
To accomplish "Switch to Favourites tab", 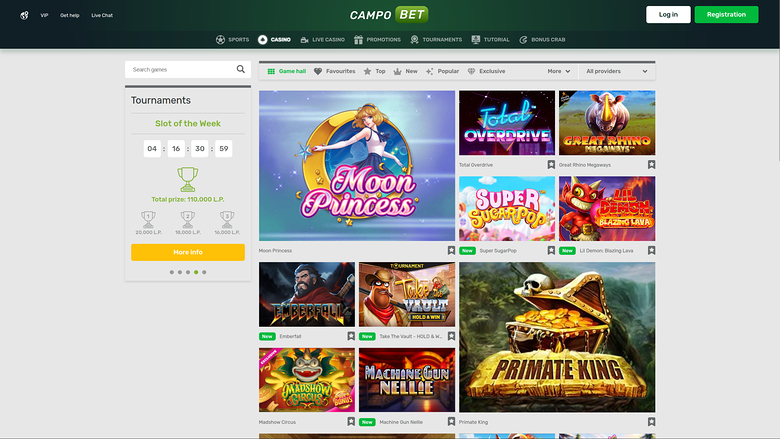I will (335, 72).
